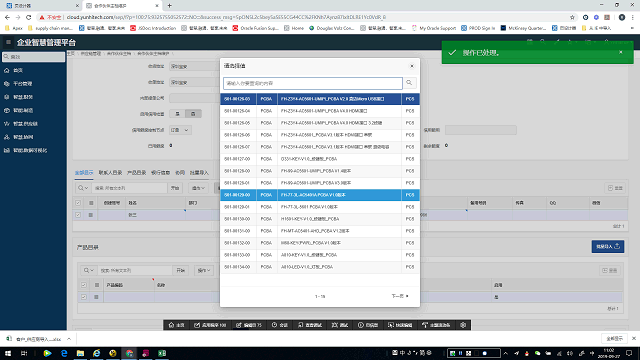Open 操作 actions menu in contact grid
The image size is (640, 360).
[198, 188]
